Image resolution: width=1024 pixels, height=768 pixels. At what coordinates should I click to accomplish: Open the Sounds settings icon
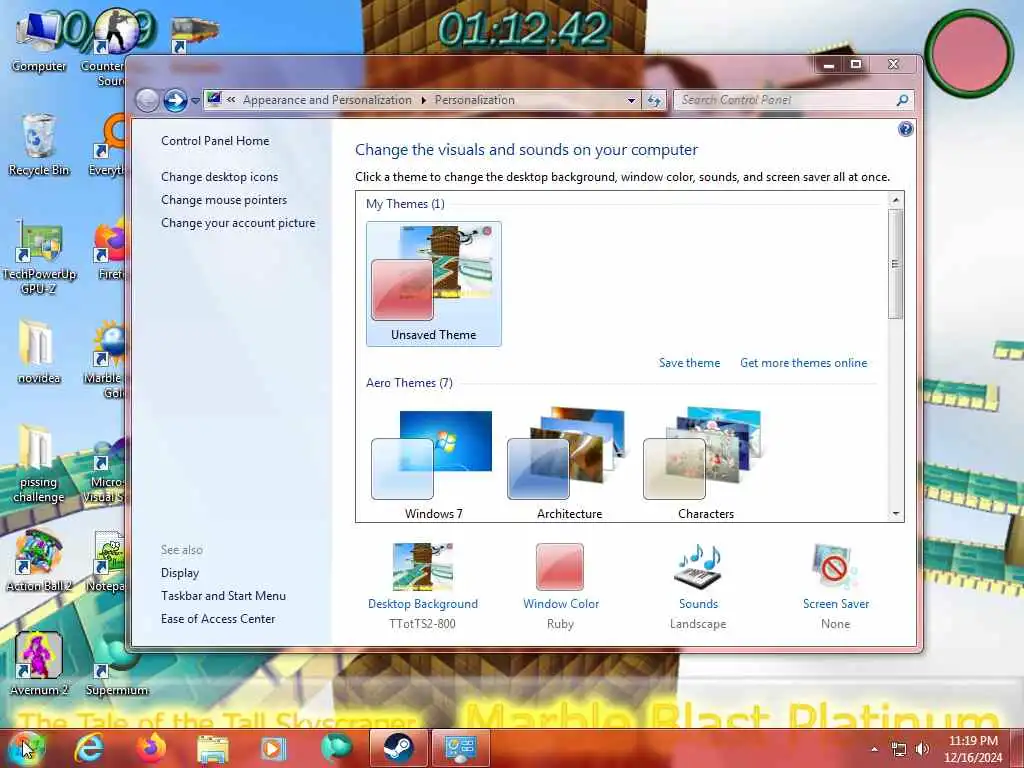coord(698,567)
